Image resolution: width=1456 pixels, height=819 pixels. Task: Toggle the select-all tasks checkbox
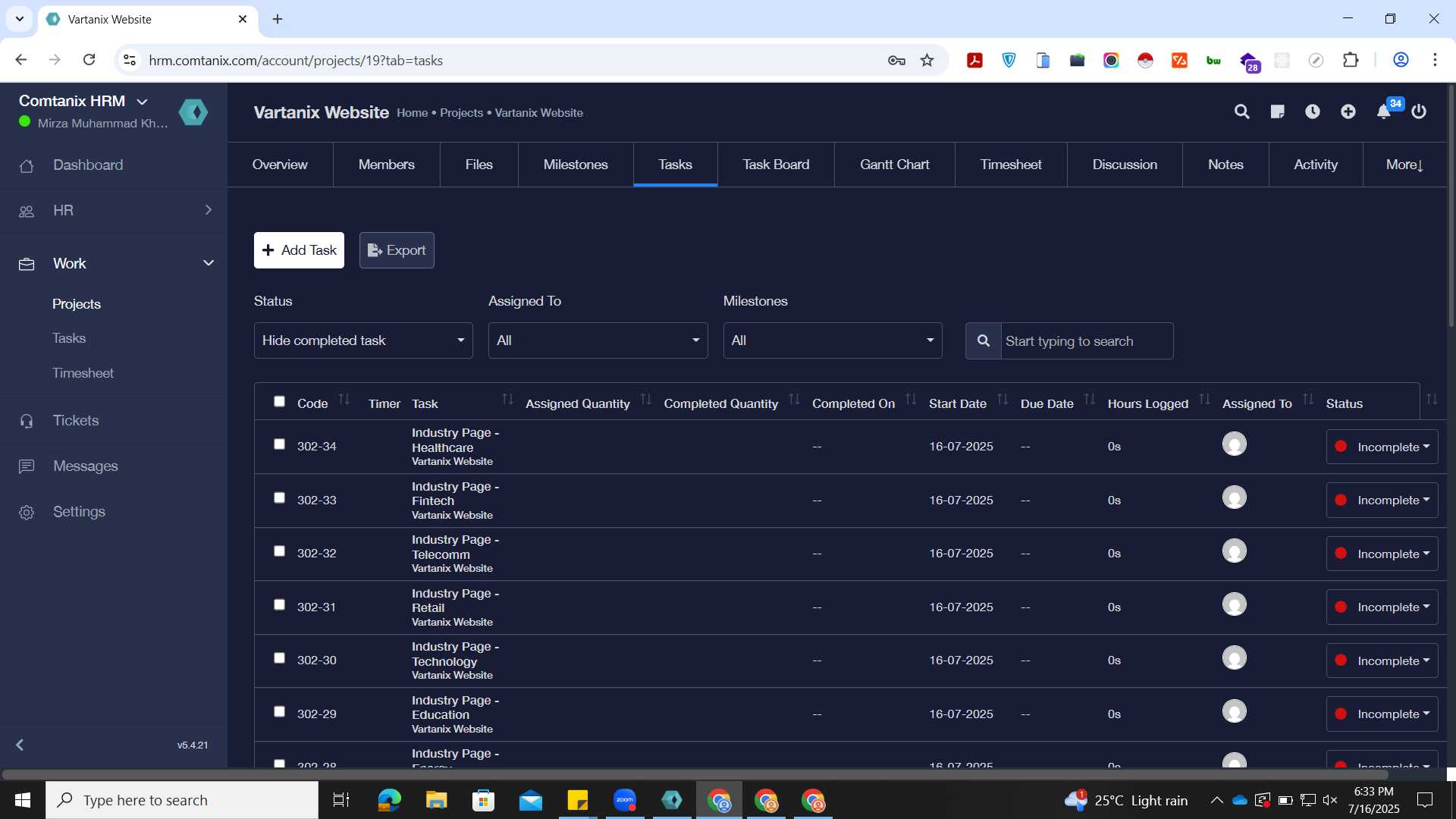click(279, 401)
